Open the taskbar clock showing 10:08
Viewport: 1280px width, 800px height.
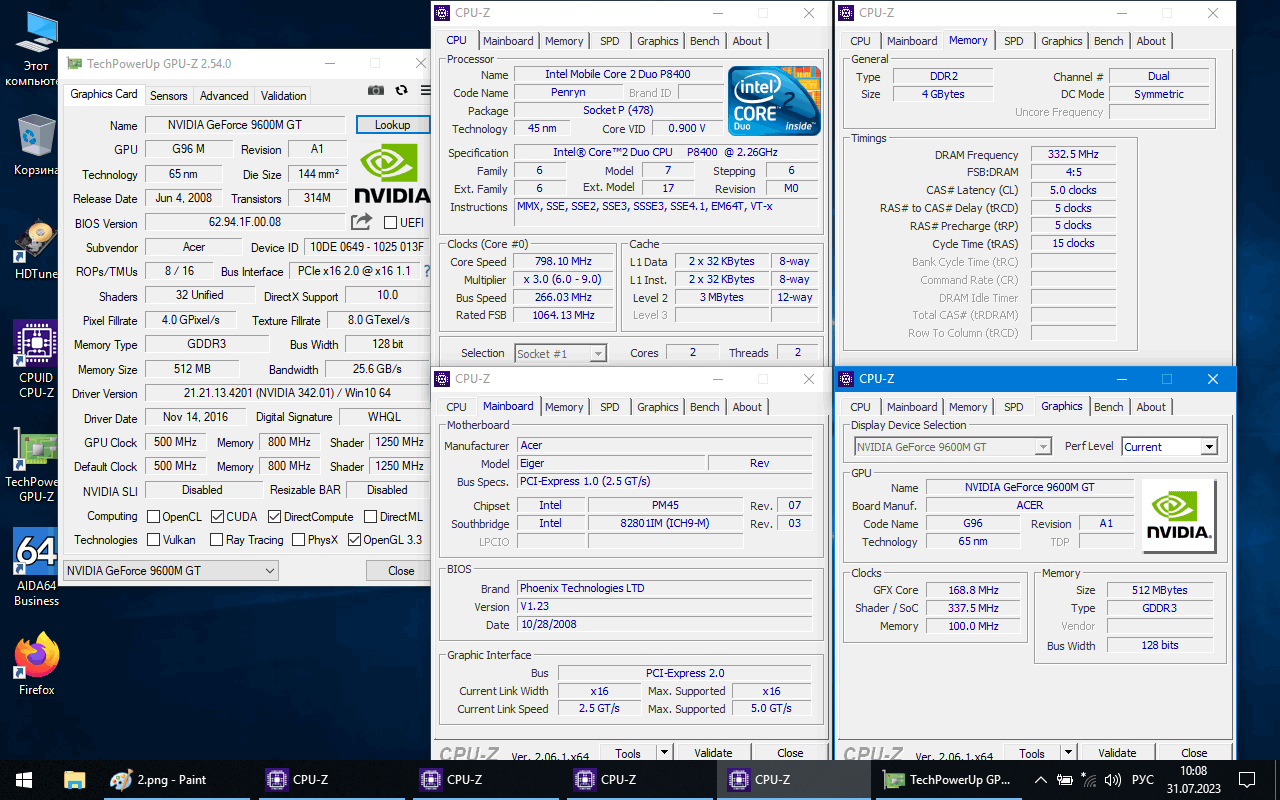[1193, 780]
